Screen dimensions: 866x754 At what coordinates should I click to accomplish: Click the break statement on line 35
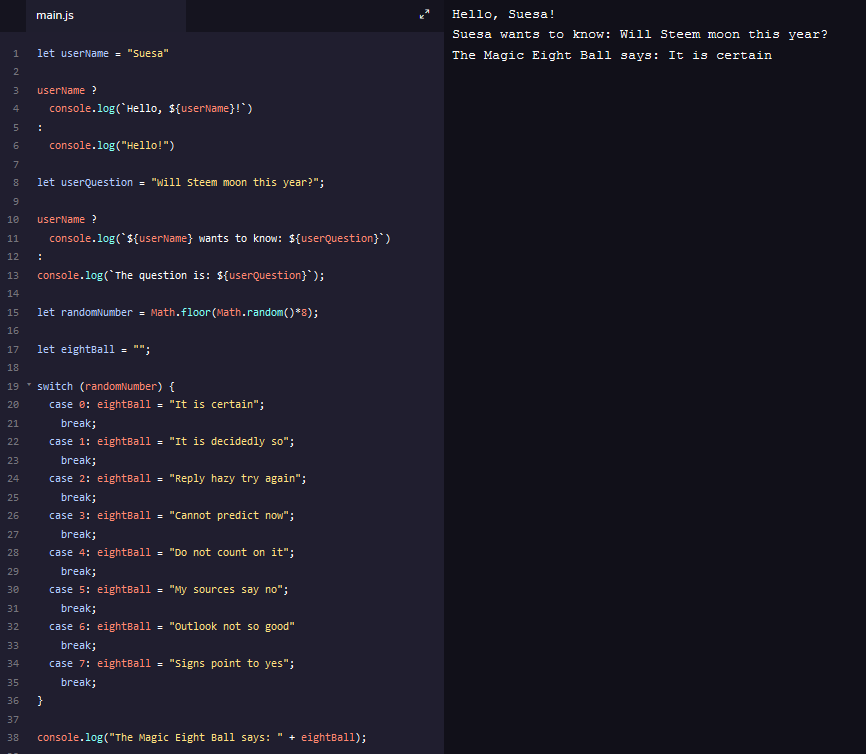click(x=78, y=683)
